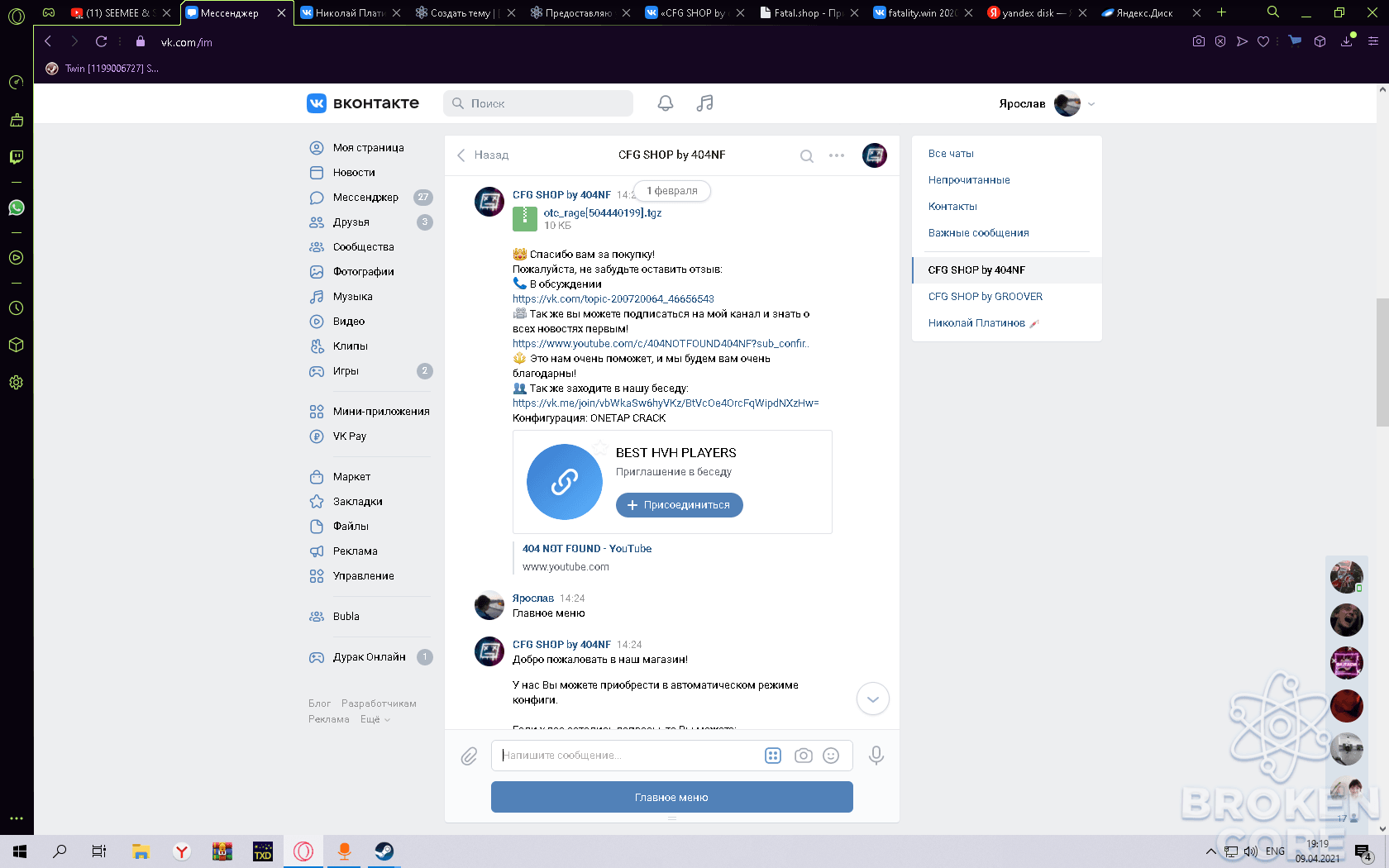The width and height of the screenshot is (1389, 868).
Task: Open a new browser tab
Action: coord(1221,12)
